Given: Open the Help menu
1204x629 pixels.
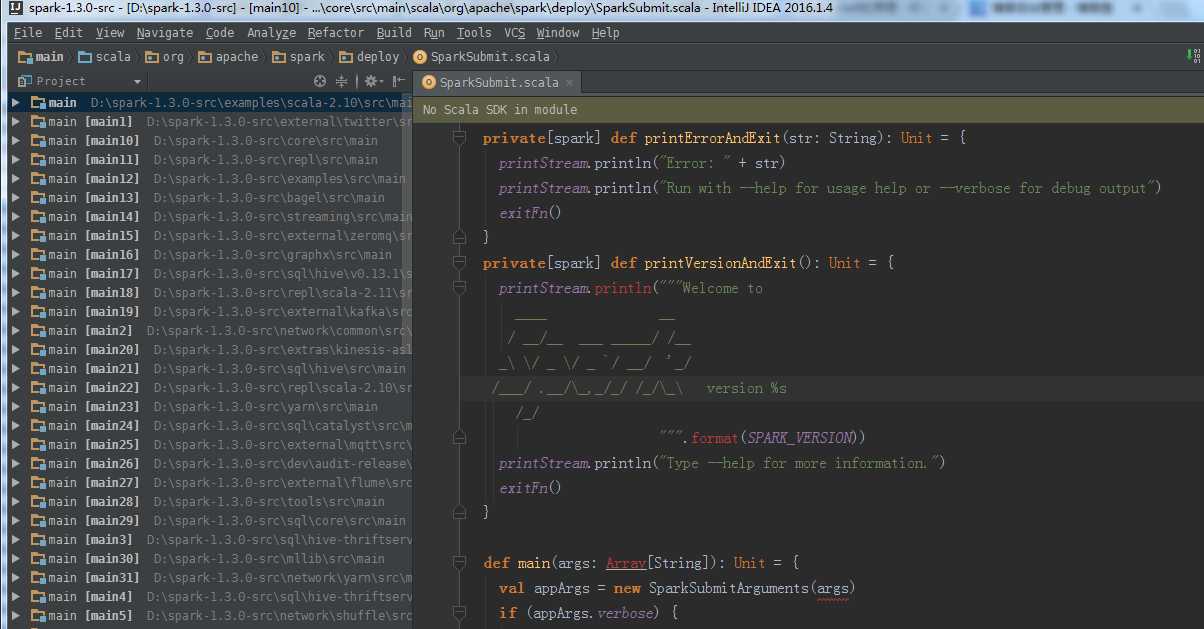Looking at the screenshot, I should pos(605,32).
